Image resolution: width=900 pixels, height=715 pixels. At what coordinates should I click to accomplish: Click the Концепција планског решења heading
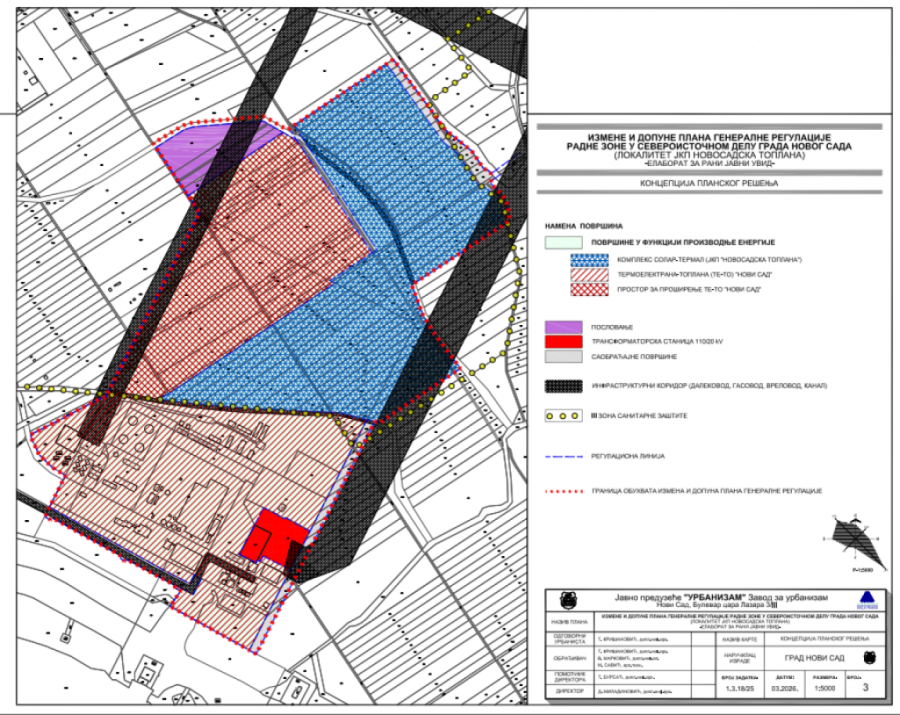point(708,185)
